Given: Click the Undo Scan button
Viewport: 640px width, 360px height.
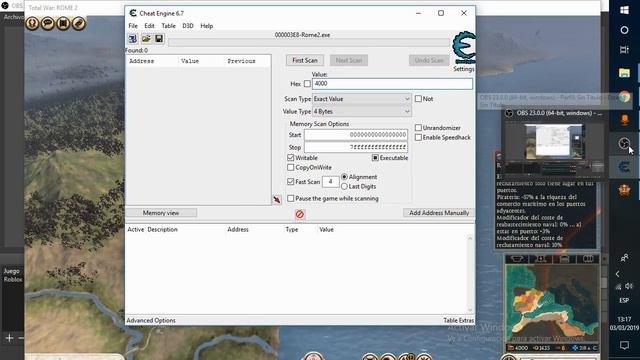Looking at the screenshot, I should click(x=429, y=60).
